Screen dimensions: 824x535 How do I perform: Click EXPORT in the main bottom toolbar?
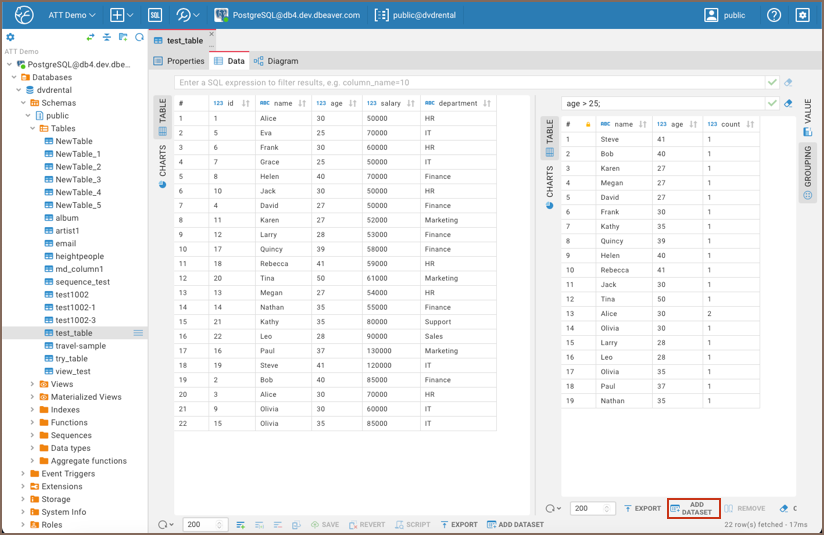pos(459,524)
